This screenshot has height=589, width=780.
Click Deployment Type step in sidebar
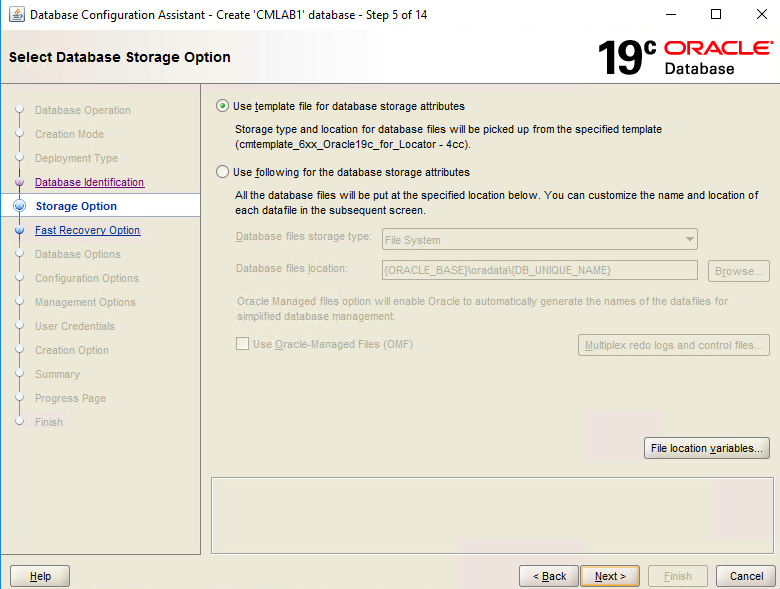tap(76, 158)
